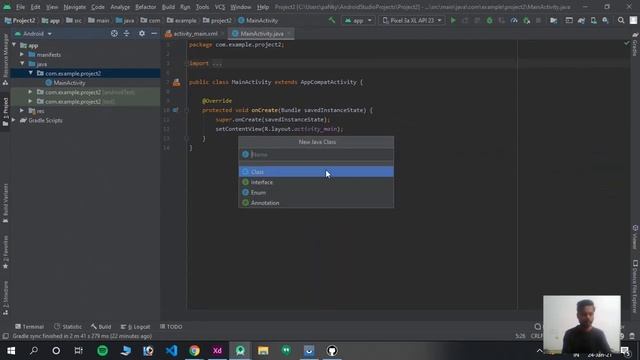The width and height of the screenshot is (640, 360).
Task: Launch Visual Studio Code from taskbar
Action: [x=171, y=351]
